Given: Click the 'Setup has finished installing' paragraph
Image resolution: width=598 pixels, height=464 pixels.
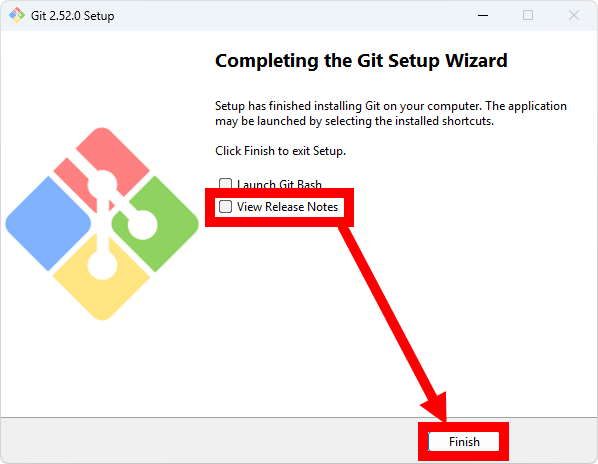Looking at the screenshot, I should pos(391,113).
